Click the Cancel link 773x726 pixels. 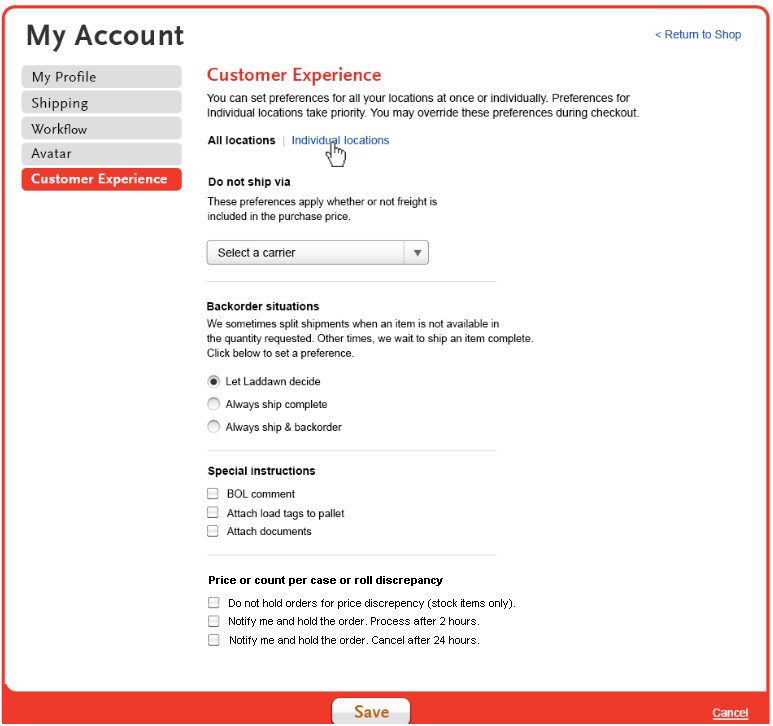tap(730, 713)
